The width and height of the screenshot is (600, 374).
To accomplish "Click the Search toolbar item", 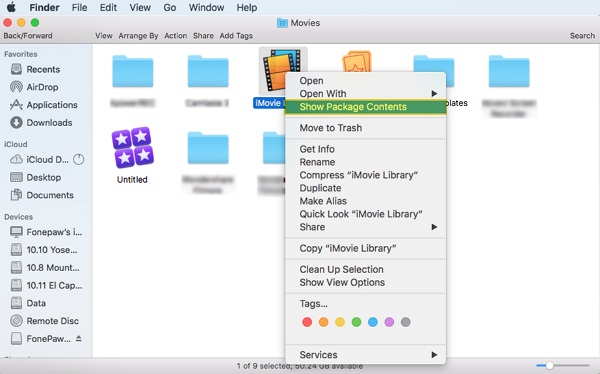I will click(x=582, y=36).
